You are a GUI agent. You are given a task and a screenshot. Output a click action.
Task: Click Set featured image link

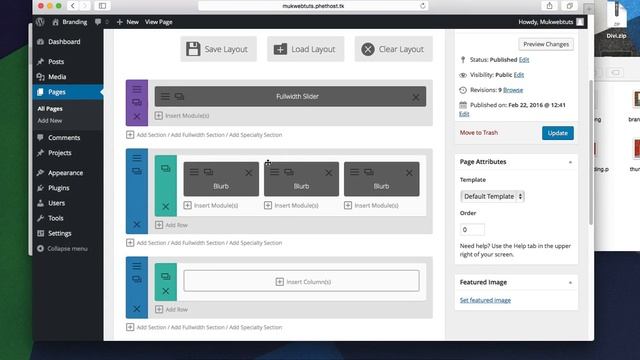coord(485,300)
